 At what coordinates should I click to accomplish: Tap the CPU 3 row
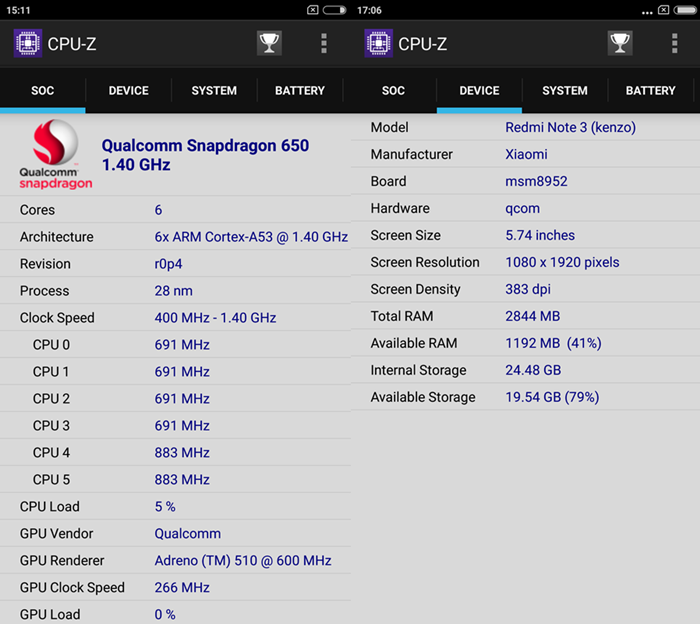coord(175,425)
